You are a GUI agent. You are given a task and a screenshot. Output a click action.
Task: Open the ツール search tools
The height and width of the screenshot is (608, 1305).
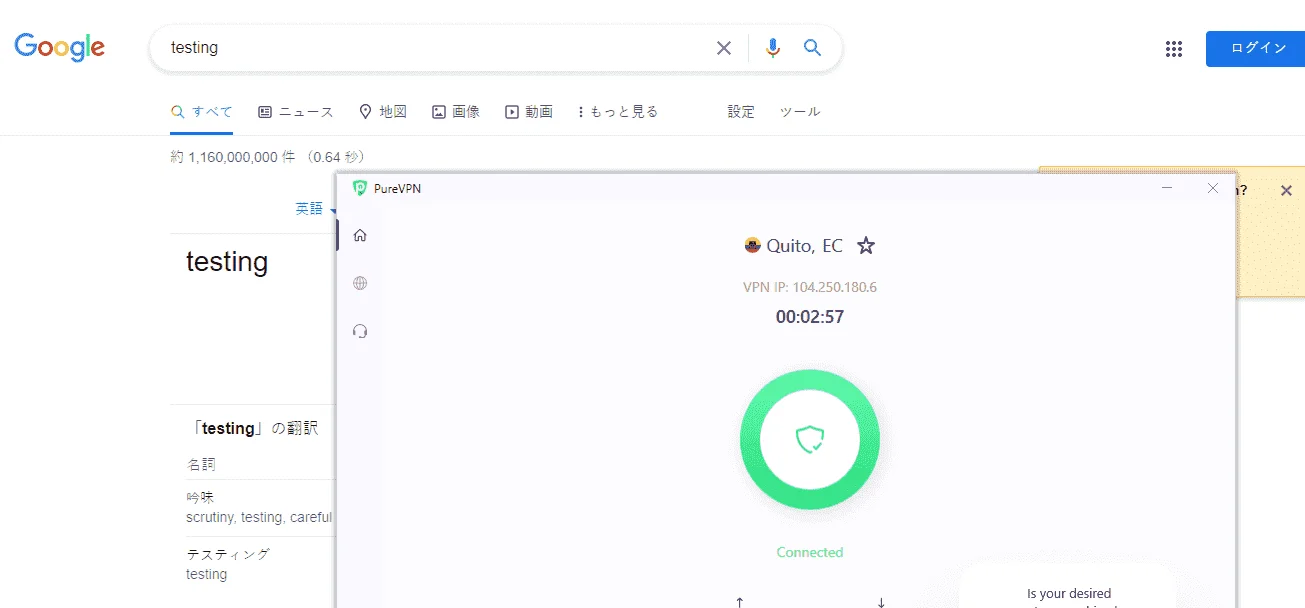pos(800,112)
